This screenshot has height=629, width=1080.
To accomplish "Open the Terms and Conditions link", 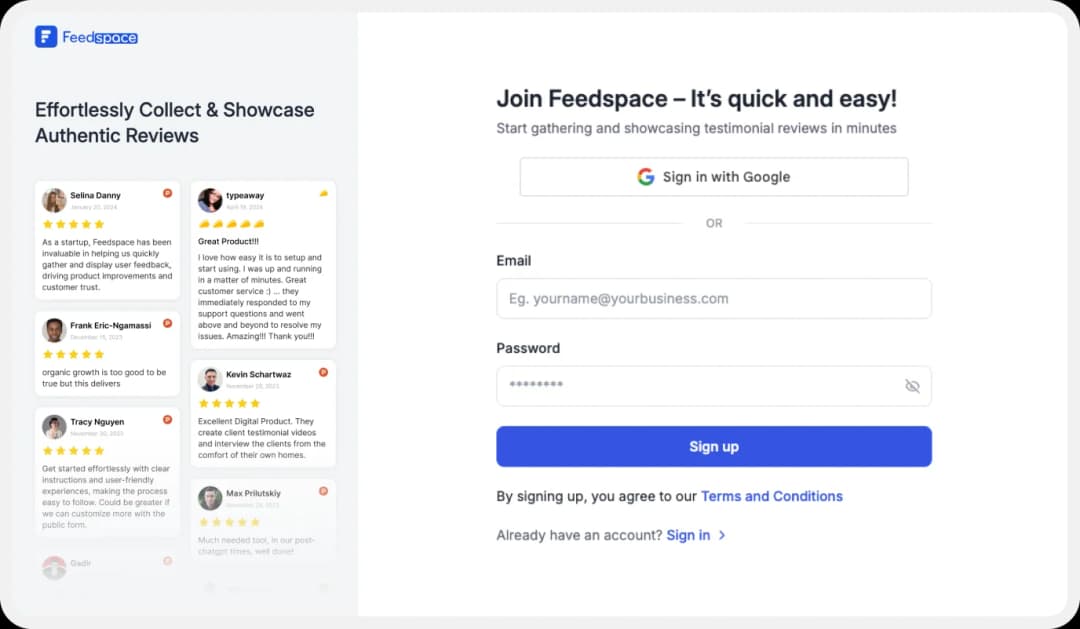I will 772,496.
